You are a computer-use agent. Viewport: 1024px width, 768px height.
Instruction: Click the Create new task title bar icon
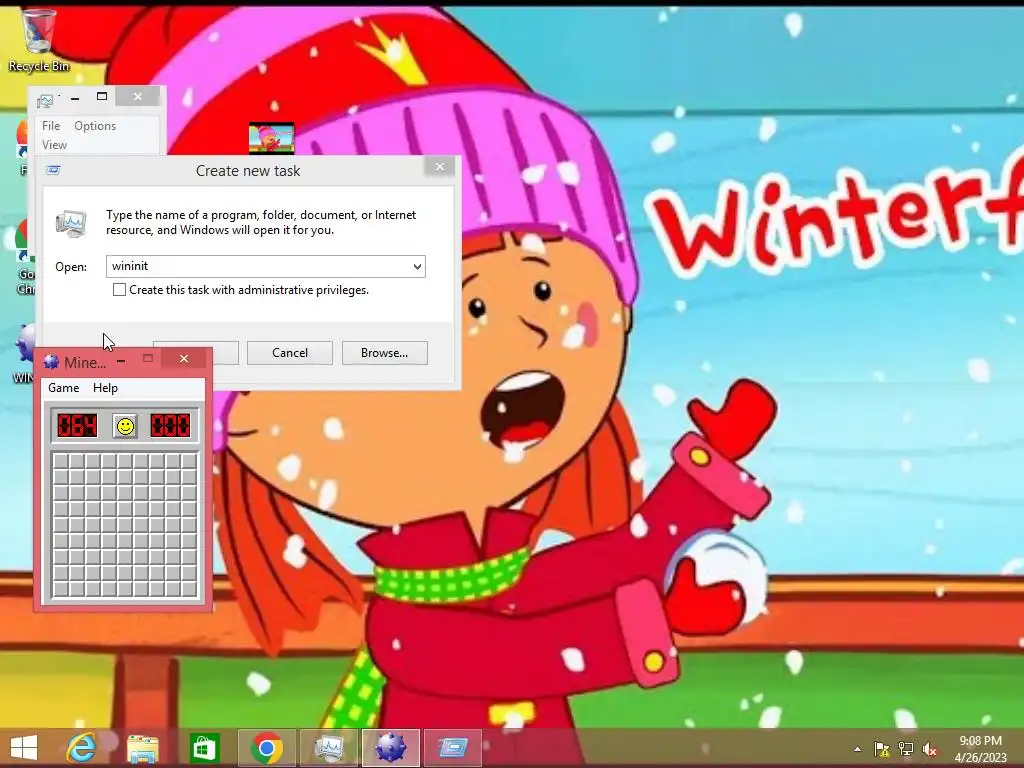tap(54, 170)
